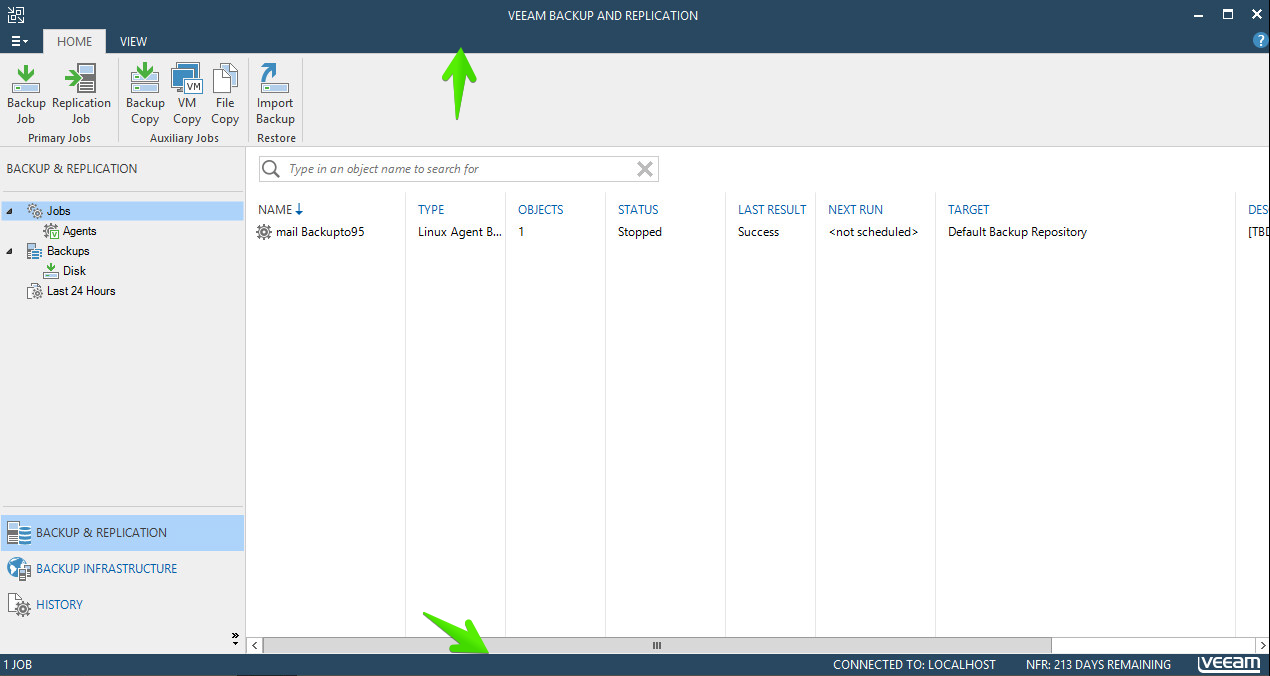The height and width of the screenshot is (676, 1270).
Task: Click the 1 JOB status bar text
Action: click(x=18, y=665)
